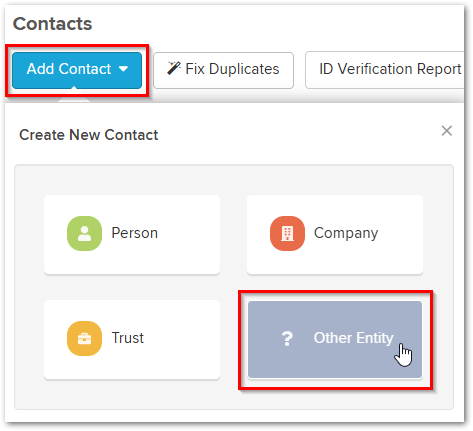473x431 pixels.
Task: Select the Person contact type
Action: click(132, 235)
